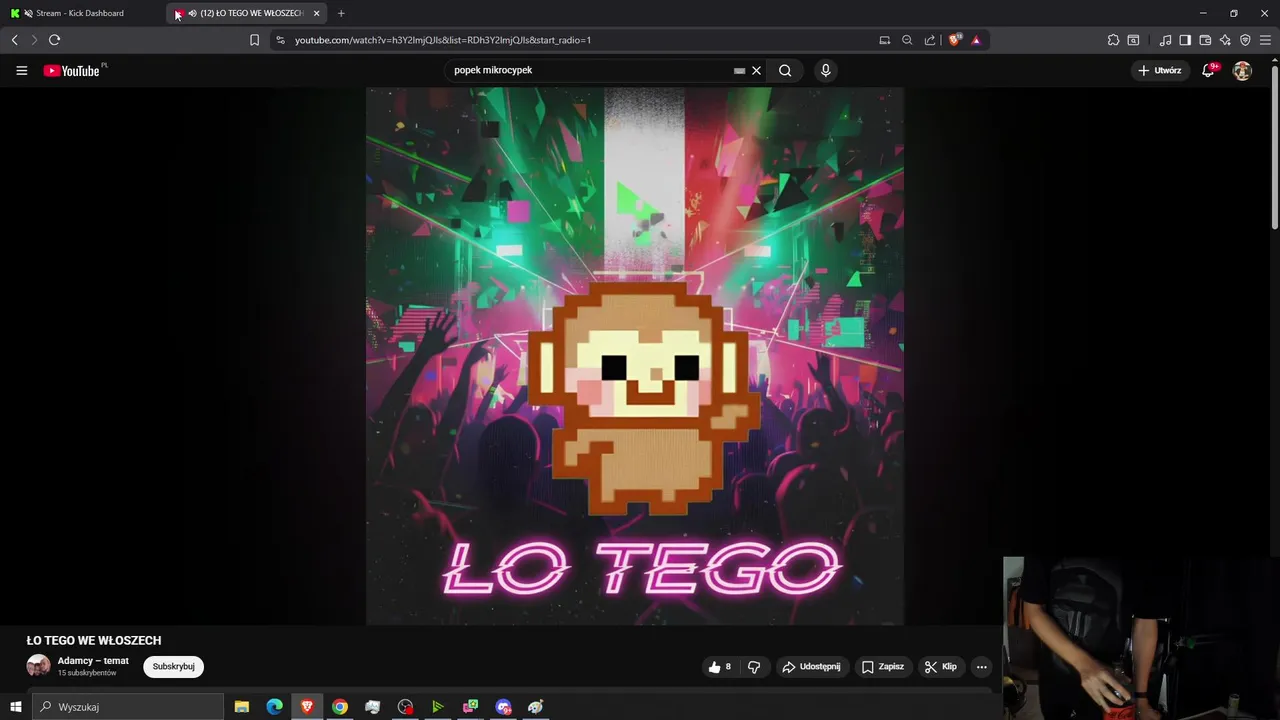Click install/cast screen icon in address bar
Viewport: 1280px width, 720px height.
click(884, 40)
